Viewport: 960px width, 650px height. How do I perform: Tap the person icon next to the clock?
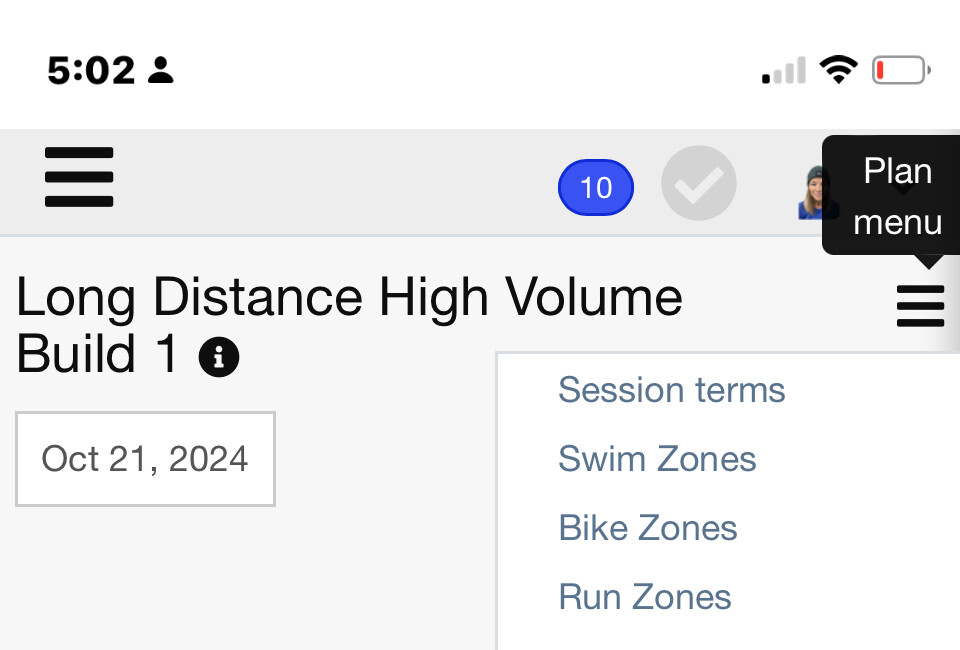tap(161, 70)
